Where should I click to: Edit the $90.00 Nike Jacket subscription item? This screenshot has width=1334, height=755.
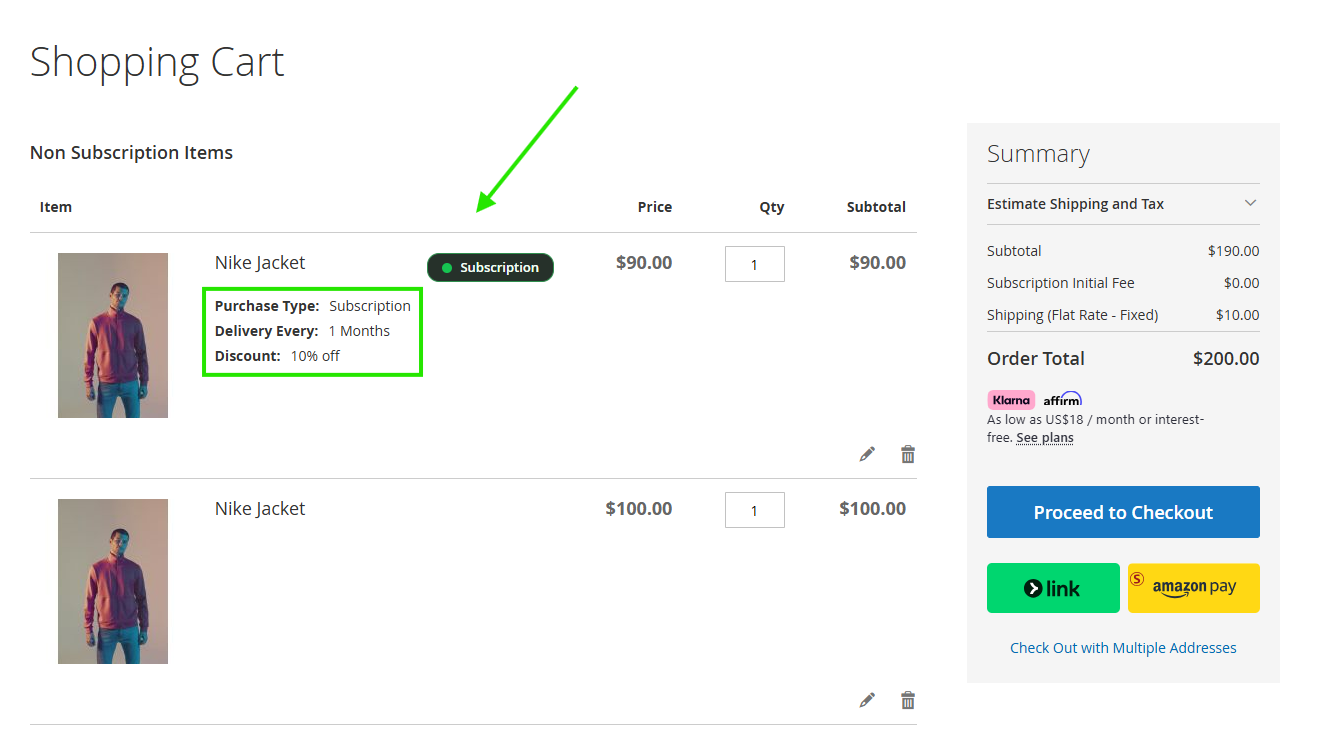867,454
